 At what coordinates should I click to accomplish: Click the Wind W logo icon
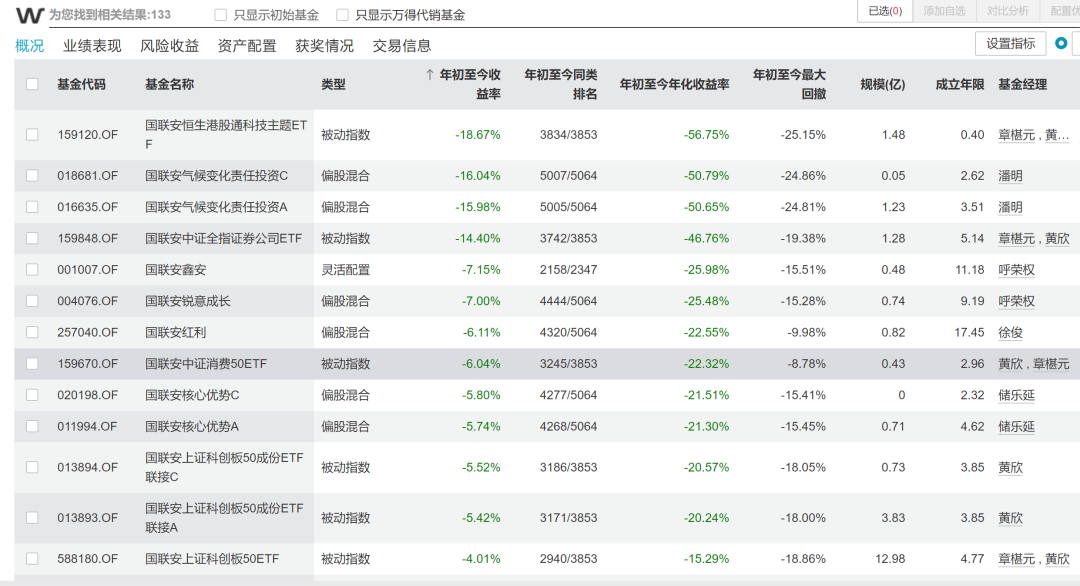click(30, 14)
